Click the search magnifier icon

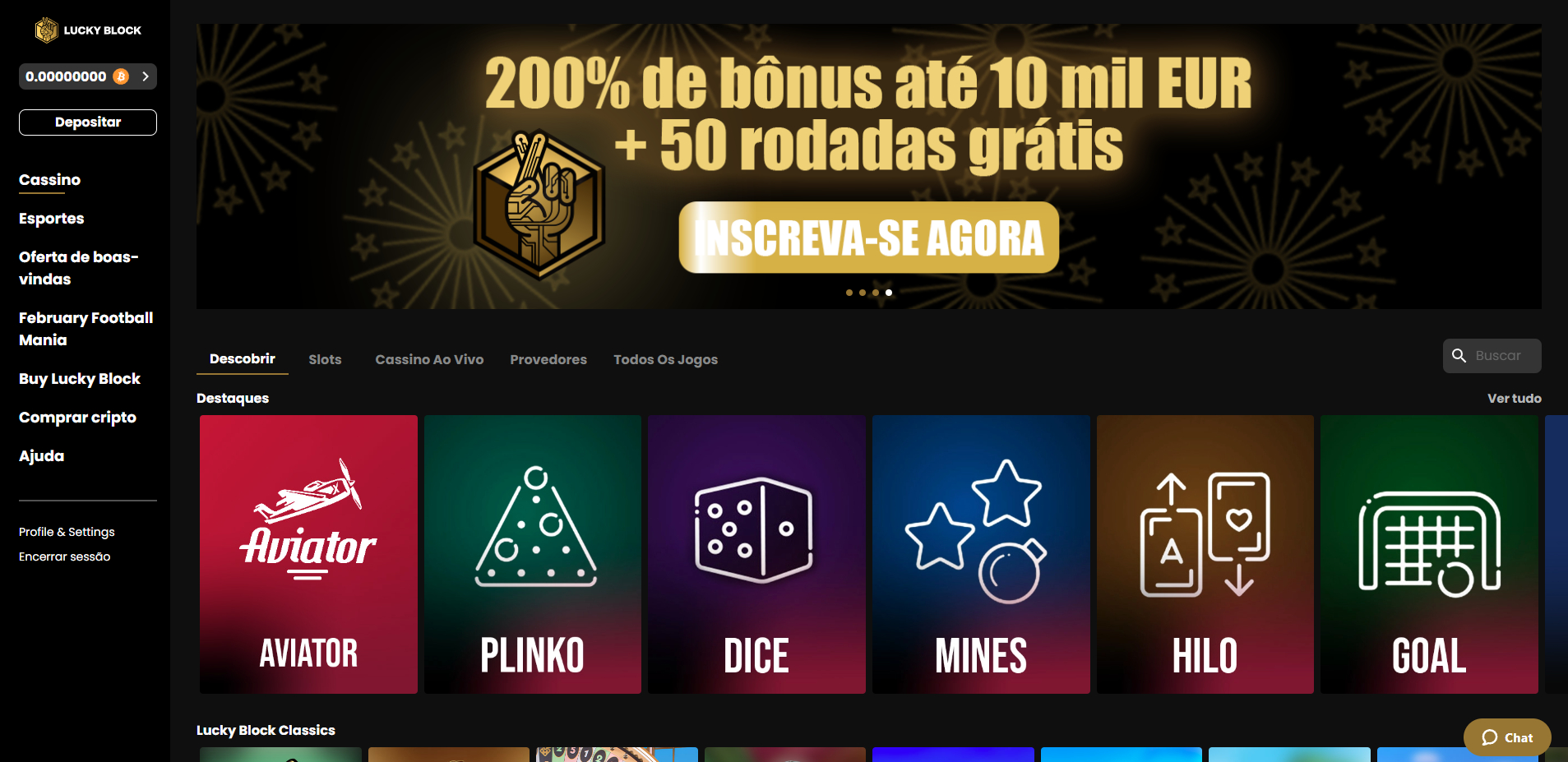[1459, 355]
